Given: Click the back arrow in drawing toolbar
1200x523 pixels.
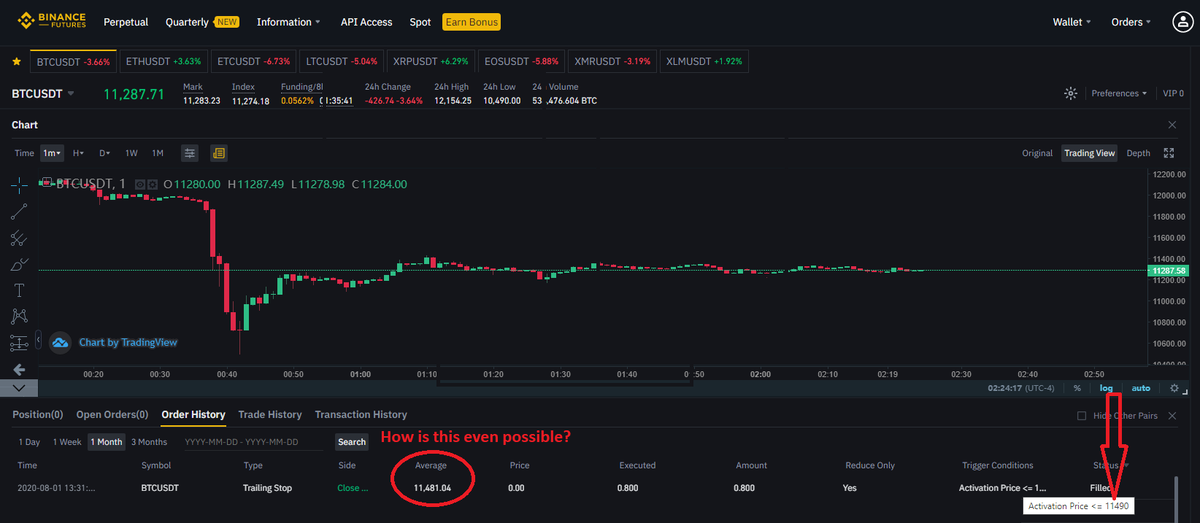Looking at the screenshot, I should tap(18, 369).
